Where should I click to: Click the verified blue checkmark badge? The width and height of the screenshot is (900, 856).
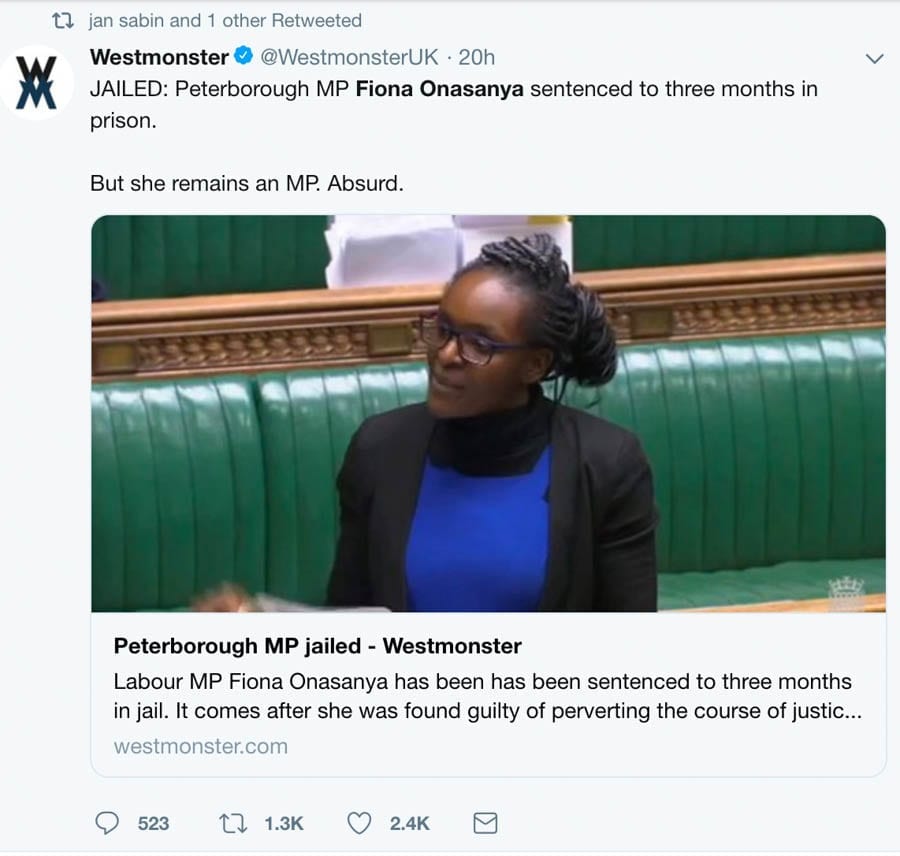pos(245,56)
